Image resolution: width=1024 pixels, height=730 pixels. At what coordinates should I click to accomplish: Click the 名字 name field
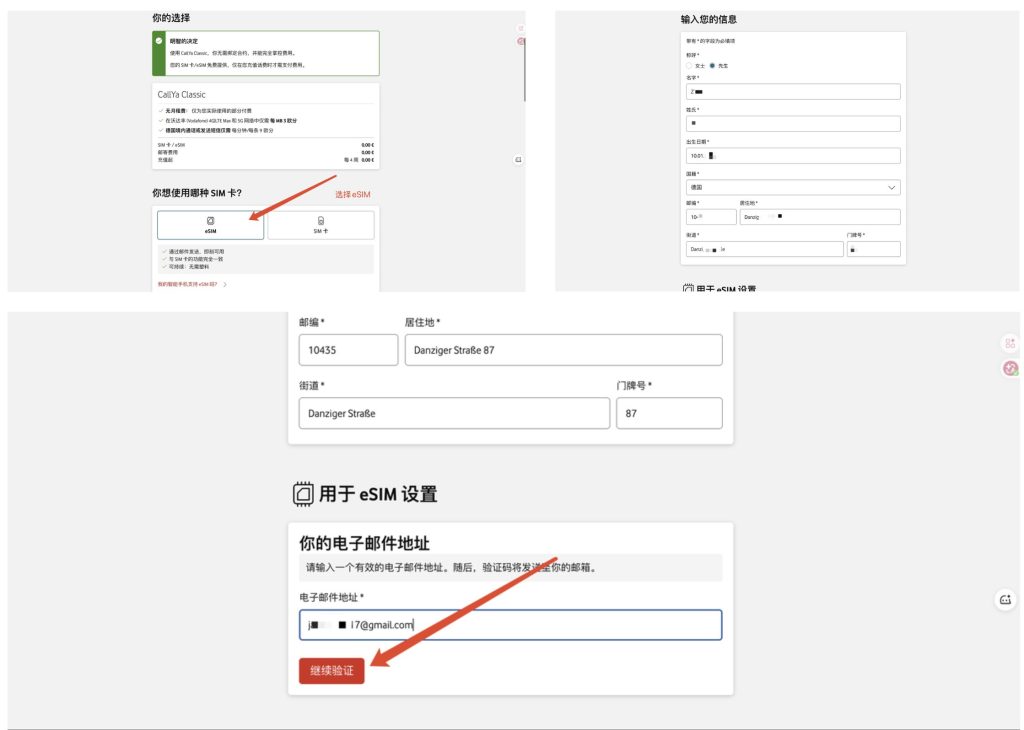click(x=790, y=92)
